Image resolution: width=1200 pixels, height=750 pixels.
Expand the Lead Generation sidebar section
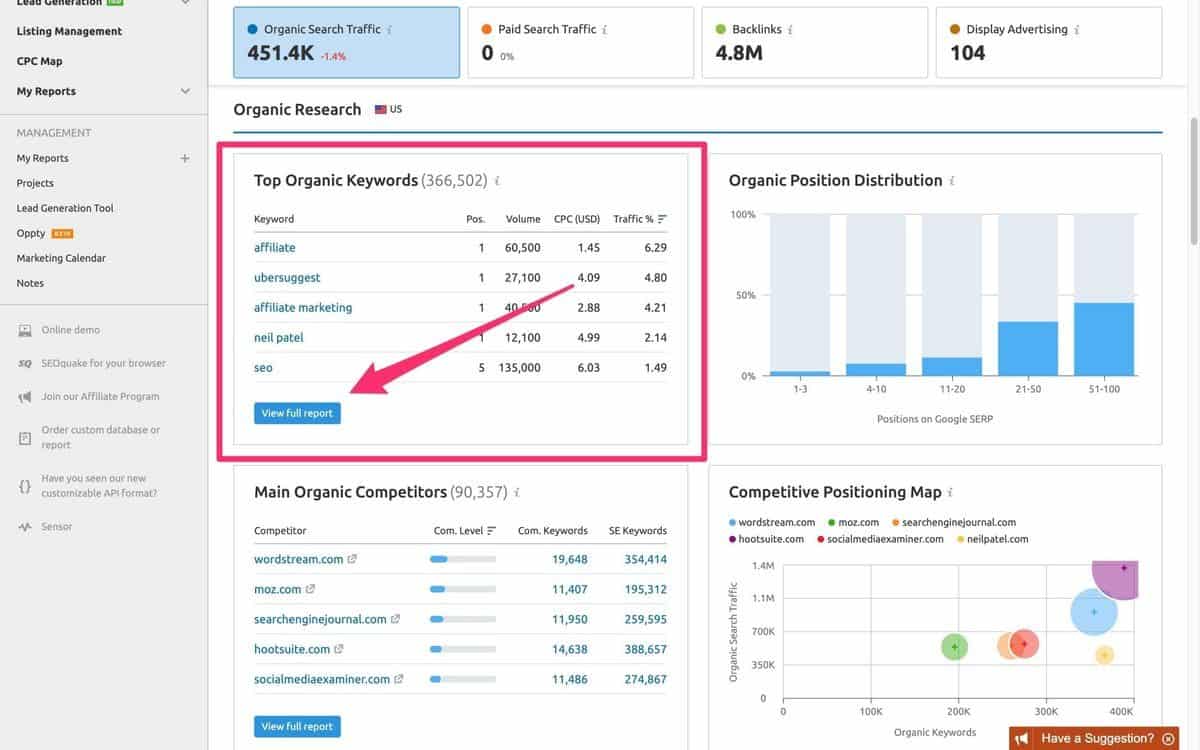(x=185, y=3)
